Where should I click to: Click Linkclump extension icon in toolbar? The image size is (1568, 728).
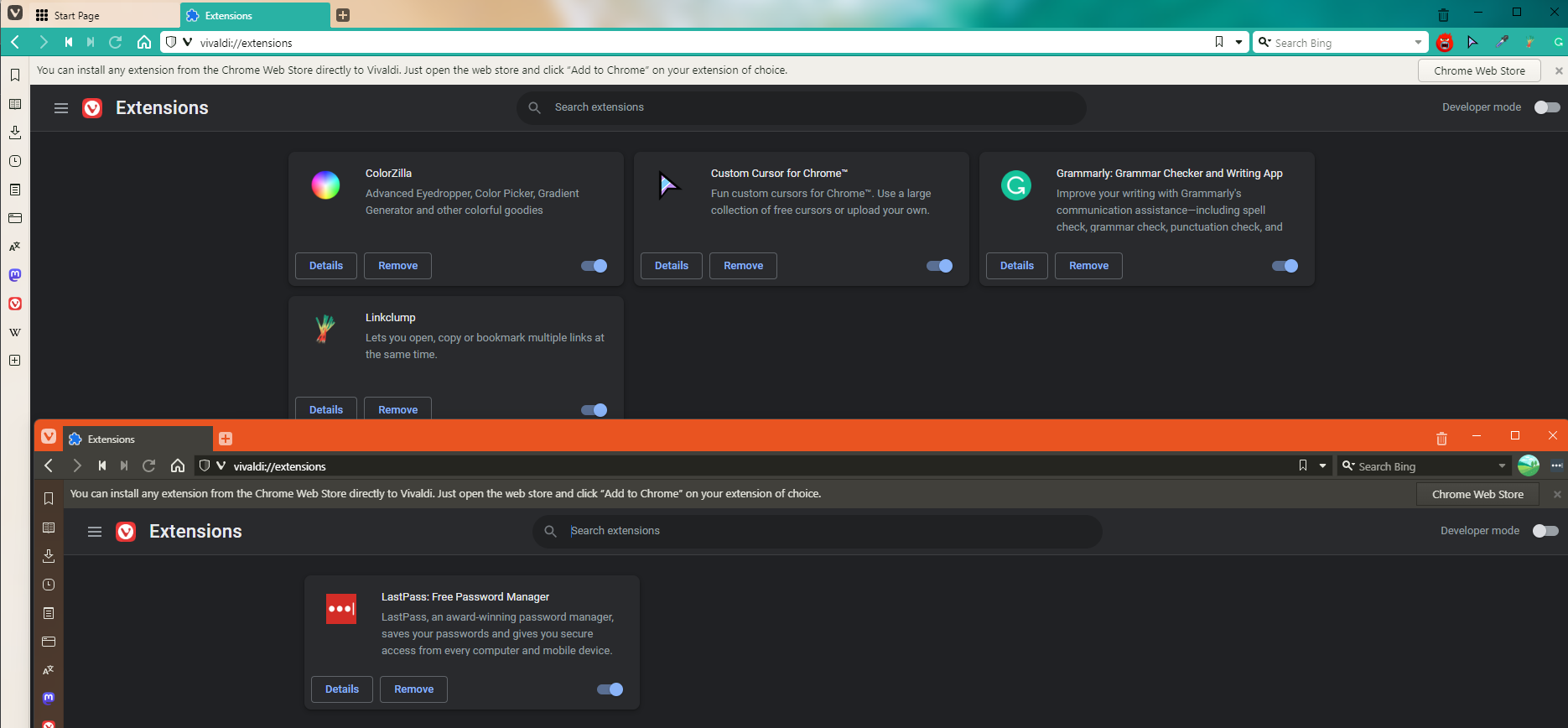(1529, 42)
